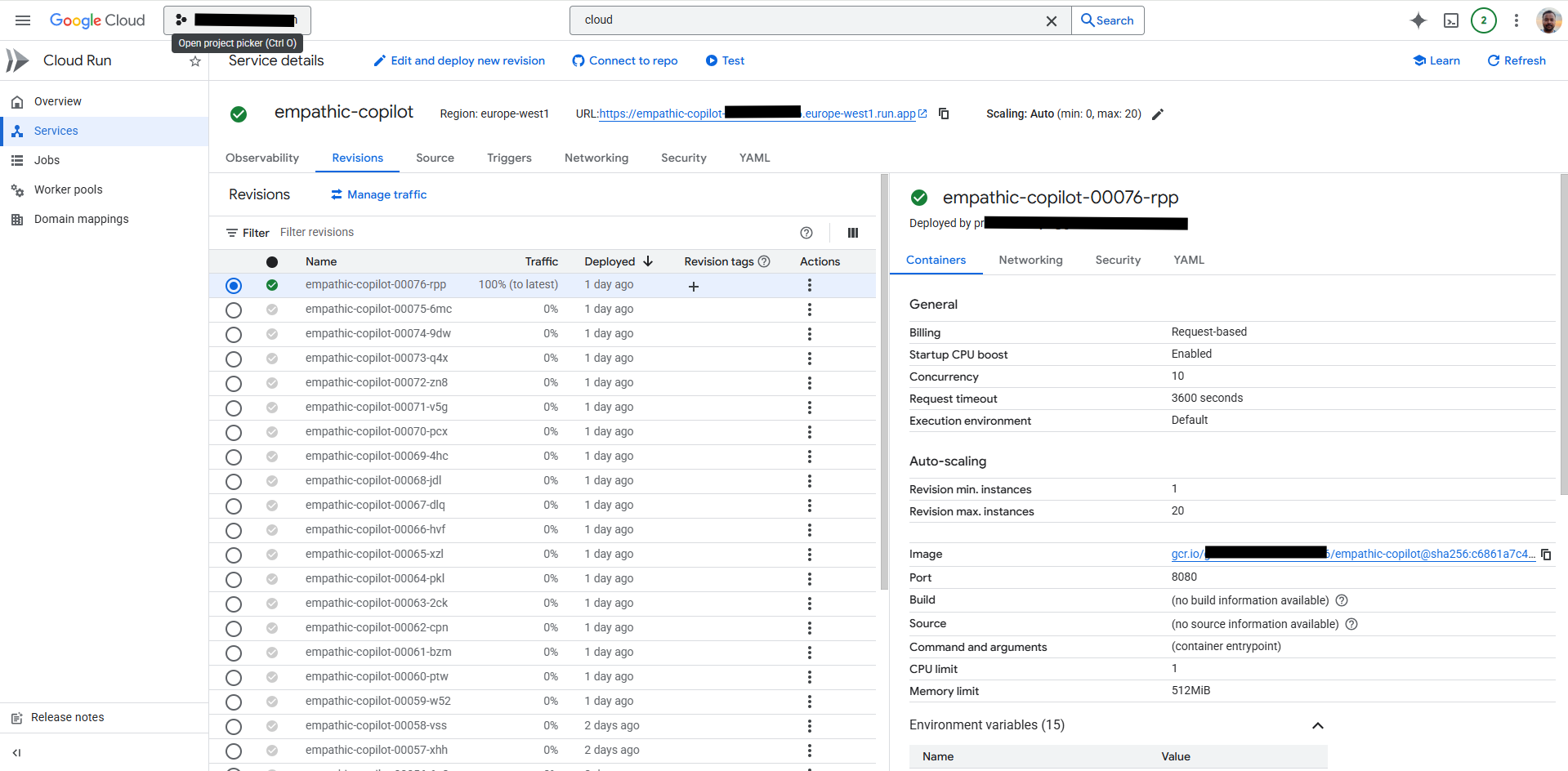Open actions menu for empathic-copilot-00076-rpp
The image size is (1568, 771).
pyautogui.click(x=810, y=285)
